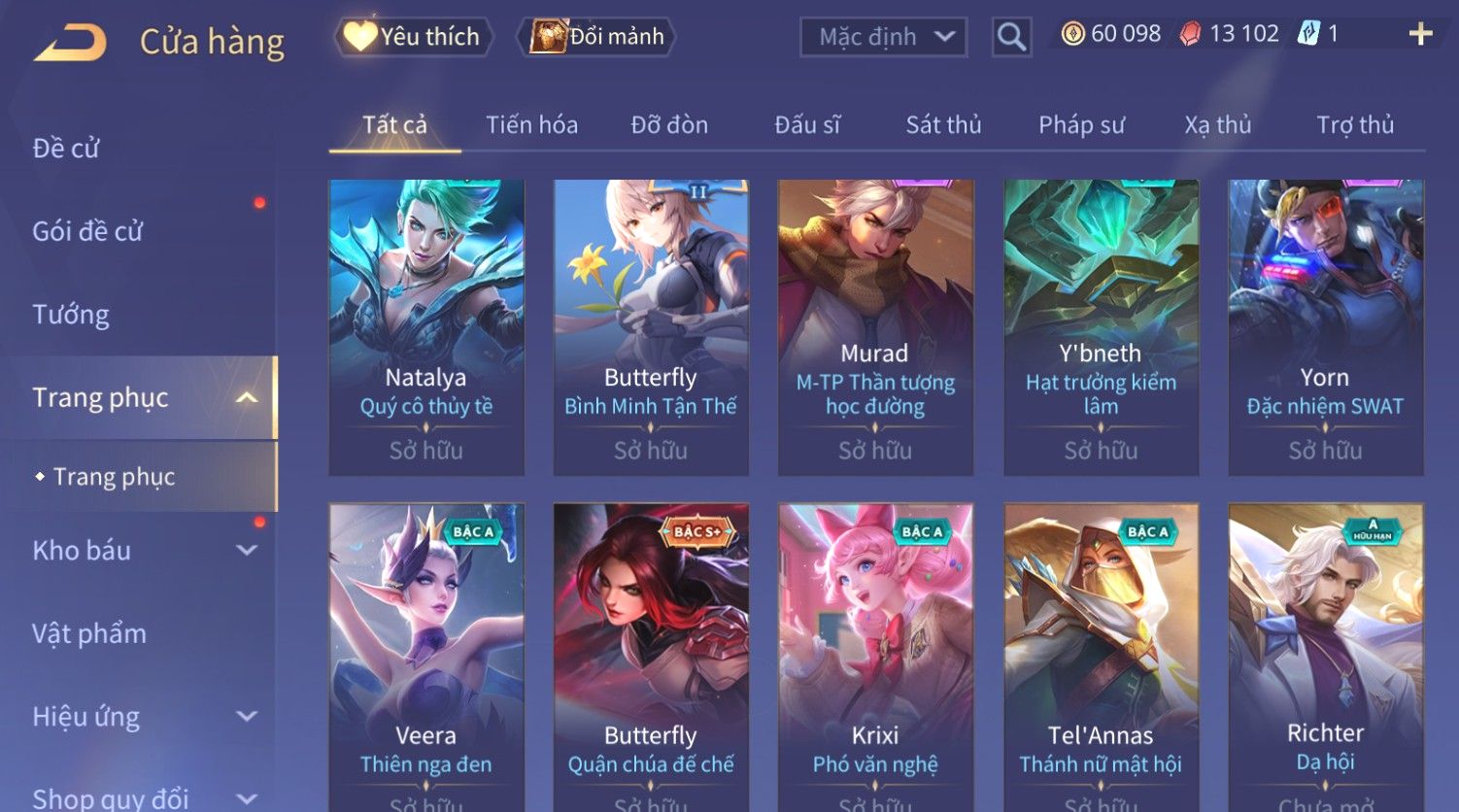1459x812 pixels.
Task: Open Gói đề cử in sidebar
Action: click(87, 231)
